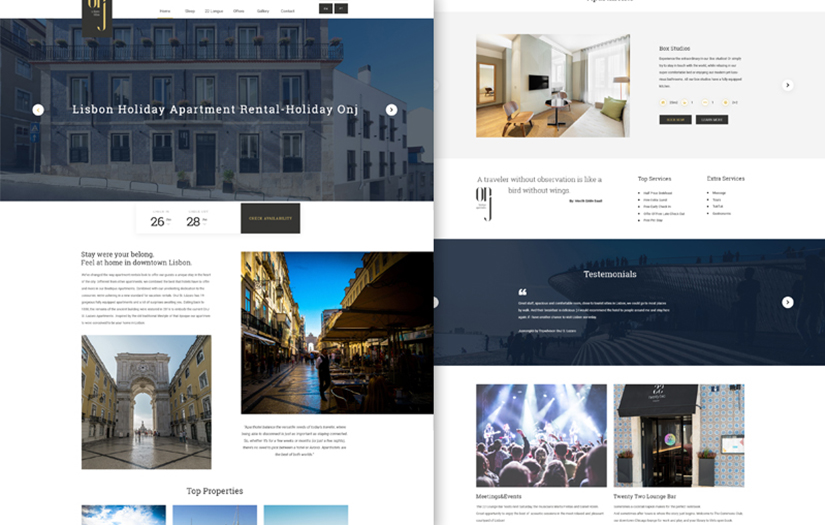
Task: Select Massage in Extra Services list
Action: pos(719,193)
